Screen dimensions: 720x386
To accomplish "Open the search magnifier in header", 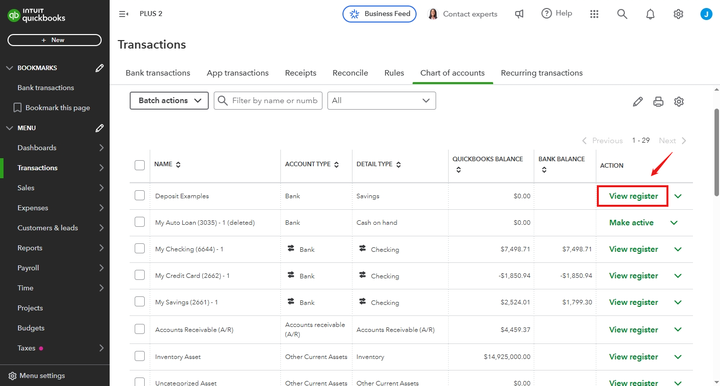I will coord(622,14).
